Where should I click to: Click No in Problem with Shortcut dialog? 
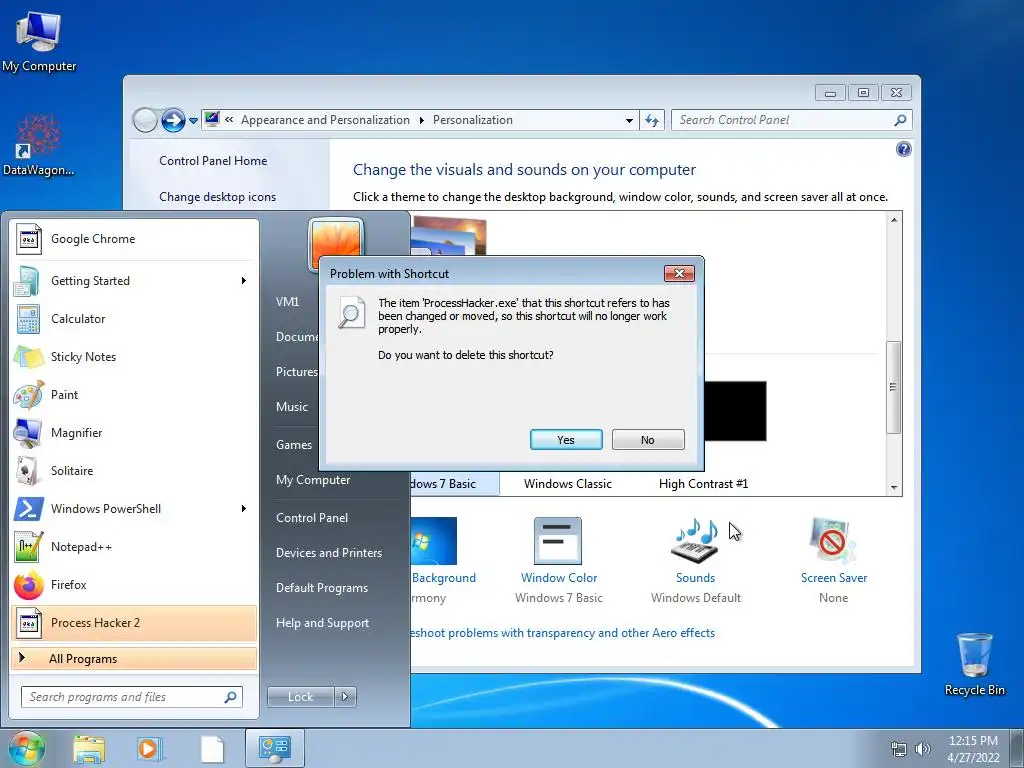648,440
